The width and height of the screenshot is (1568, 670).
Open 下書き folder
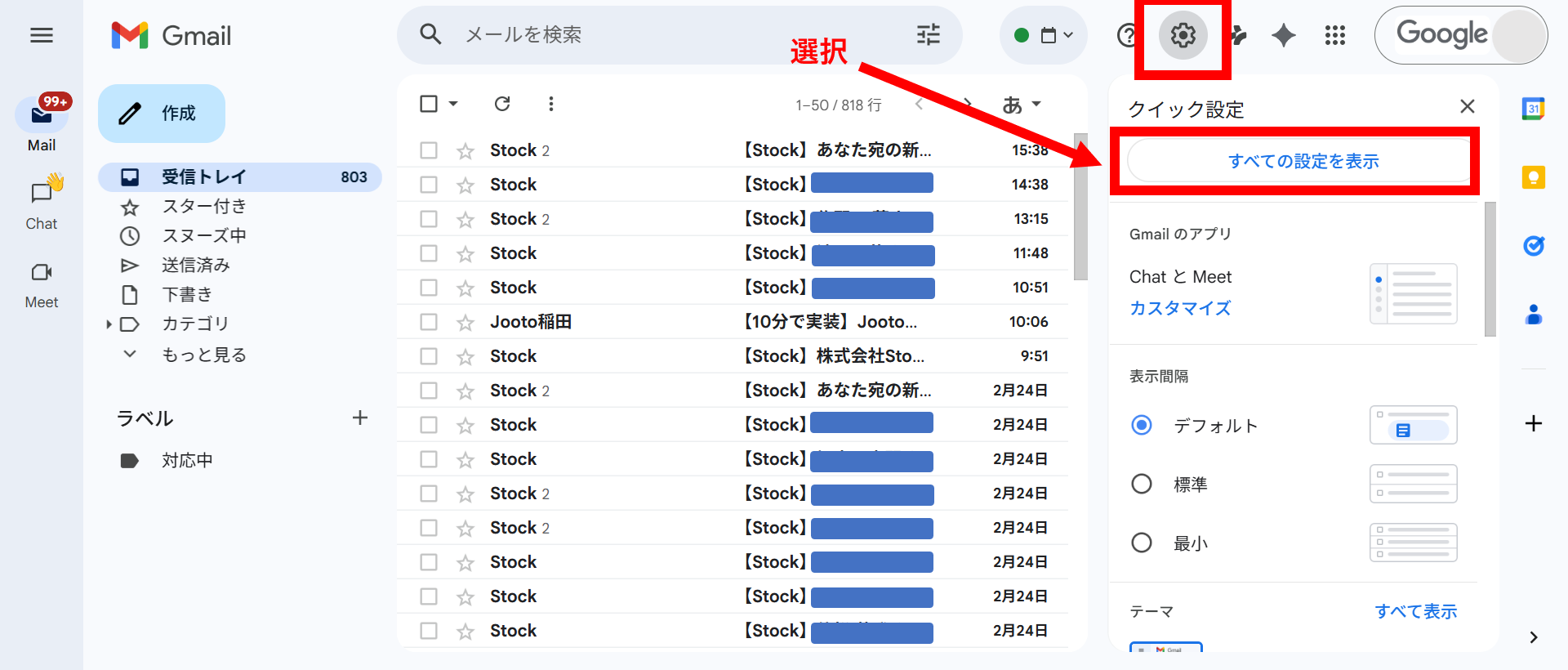coord(187,294)
